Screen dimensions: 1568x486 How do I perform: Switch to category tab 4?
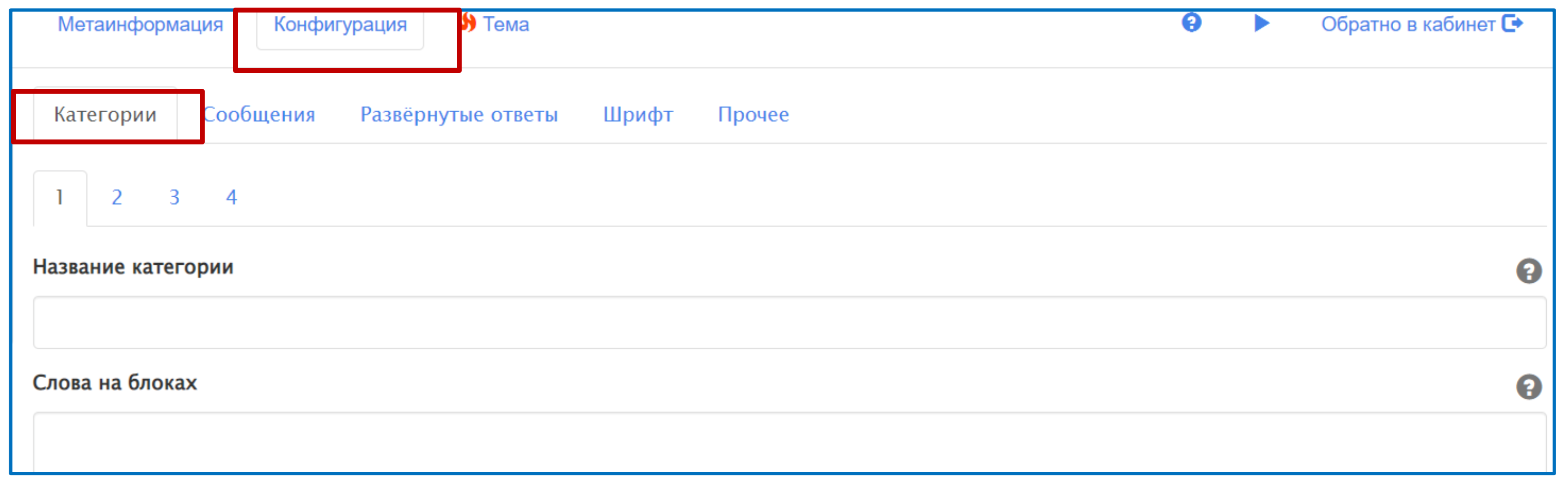tap(231, 198)
